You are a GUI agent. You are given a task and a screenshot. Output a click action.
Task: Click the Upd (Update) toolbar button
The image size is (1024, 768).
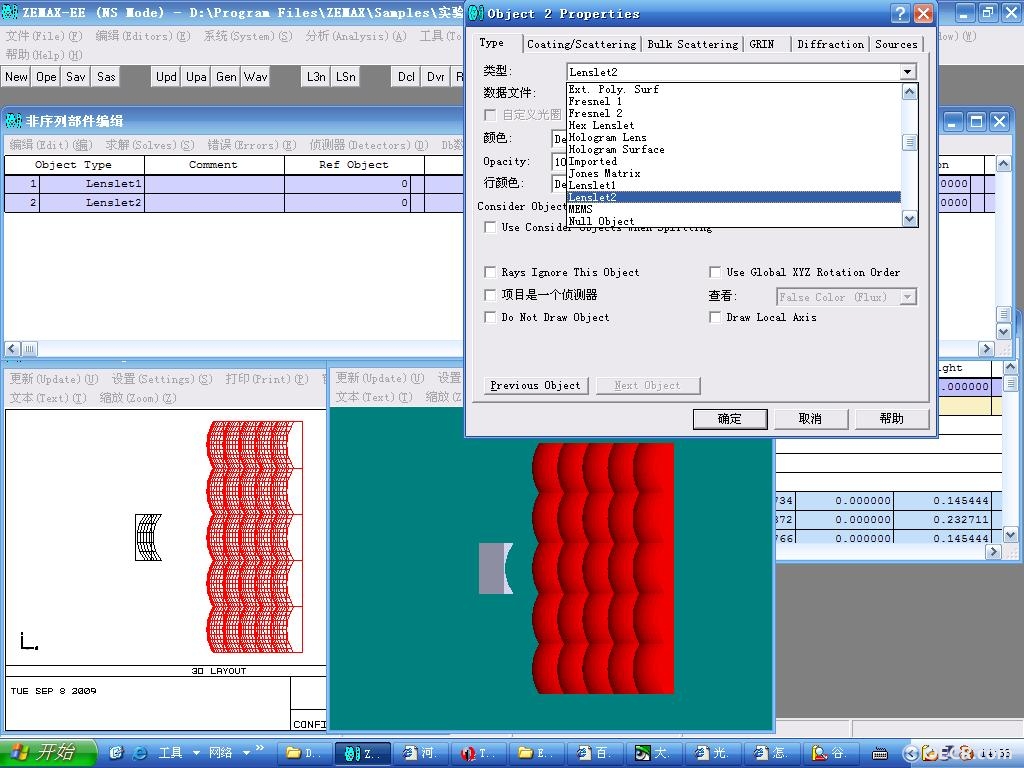pos(166,76)
